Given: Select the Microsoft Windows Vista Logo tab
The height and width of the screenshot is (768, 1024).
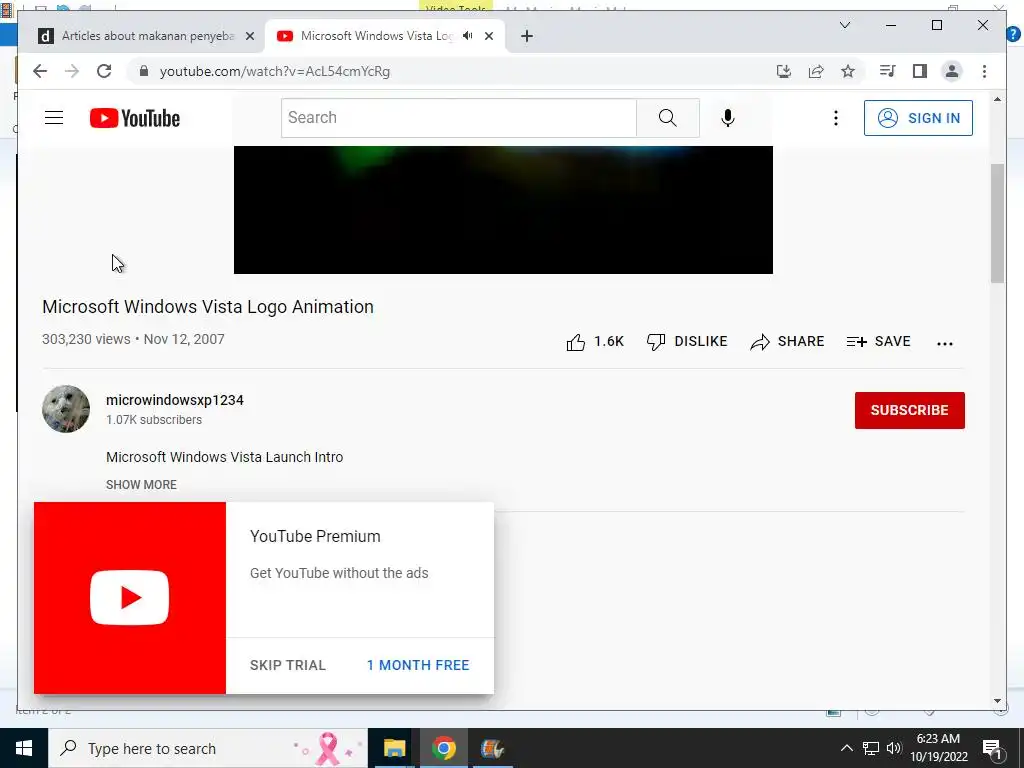Looking at the screenshot, I should [x=376, y=36].
